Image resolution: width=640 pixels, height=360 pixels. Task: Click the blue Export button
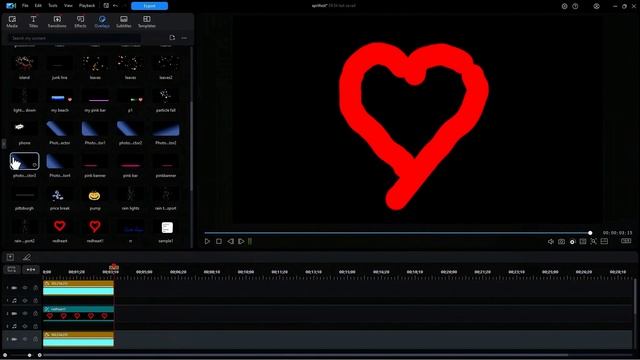coord(149,6)
